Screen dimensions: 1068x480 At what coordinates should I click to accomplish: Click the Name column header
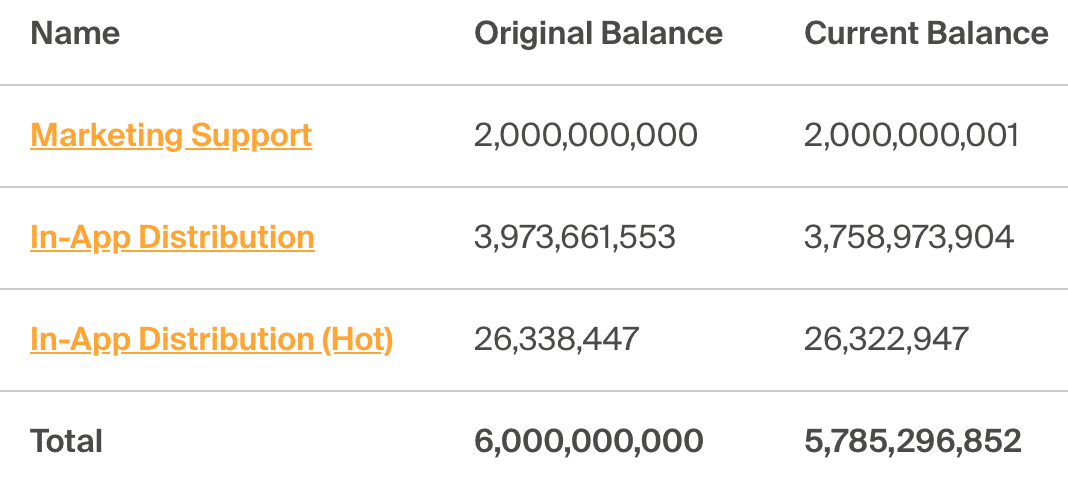(x=75, y=33)
